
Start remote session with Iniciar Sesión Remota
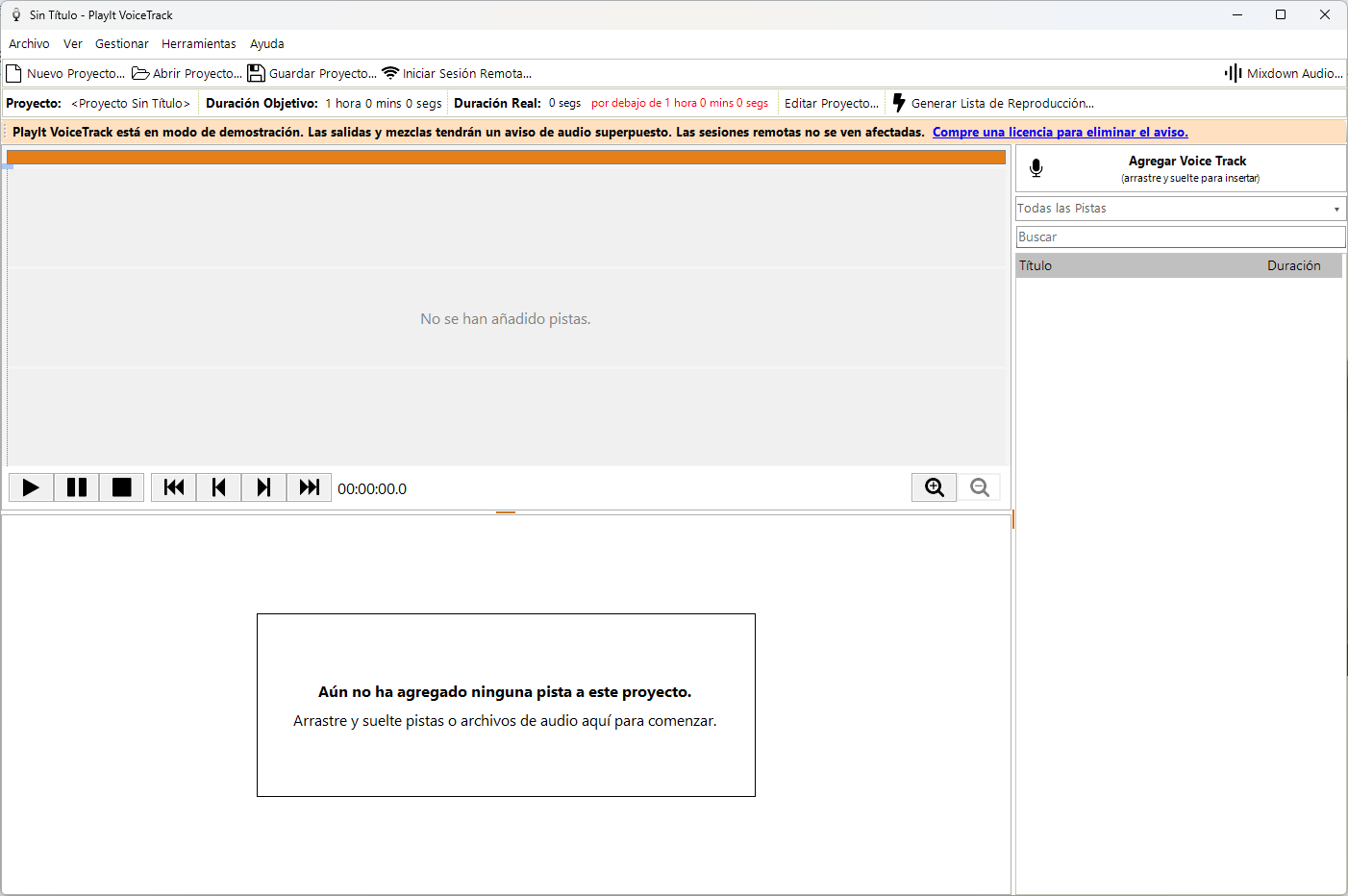pos(457,73)
